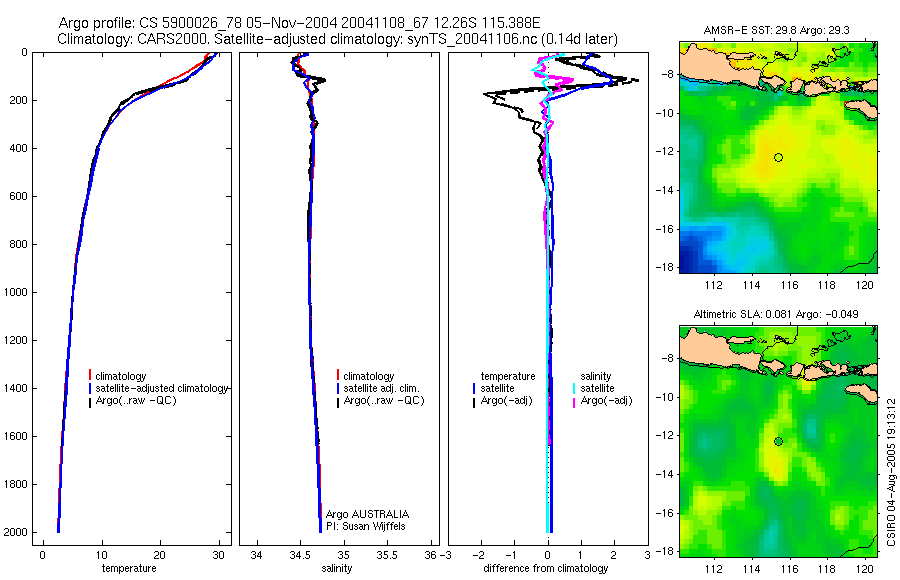Click the '20' temperature axis tick
This screenshot has width=900, height=580.
(160, 556)
